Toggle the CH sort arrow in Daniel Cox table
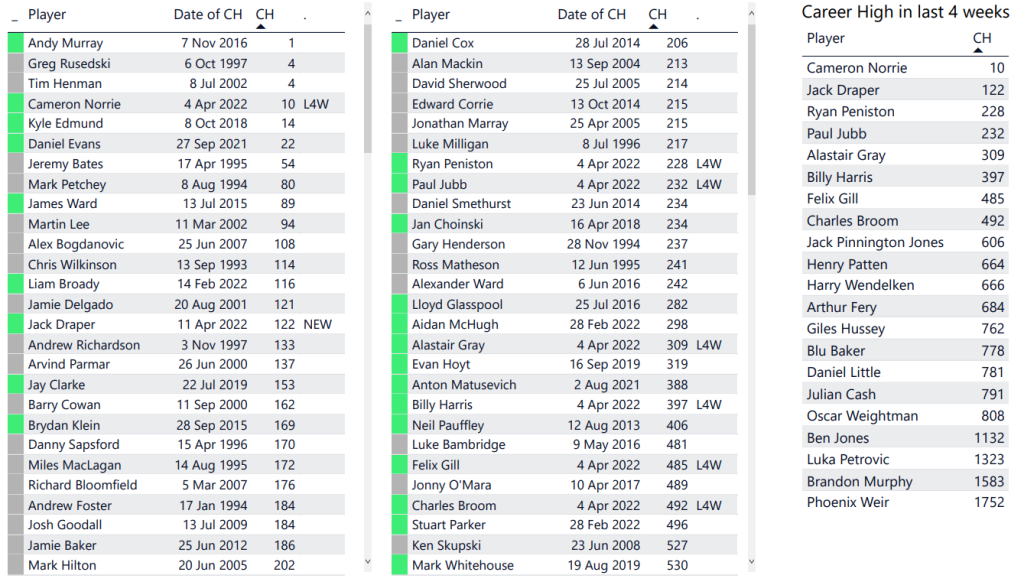This screenshot has width=1024, height=585. click(x=653, y=26)
